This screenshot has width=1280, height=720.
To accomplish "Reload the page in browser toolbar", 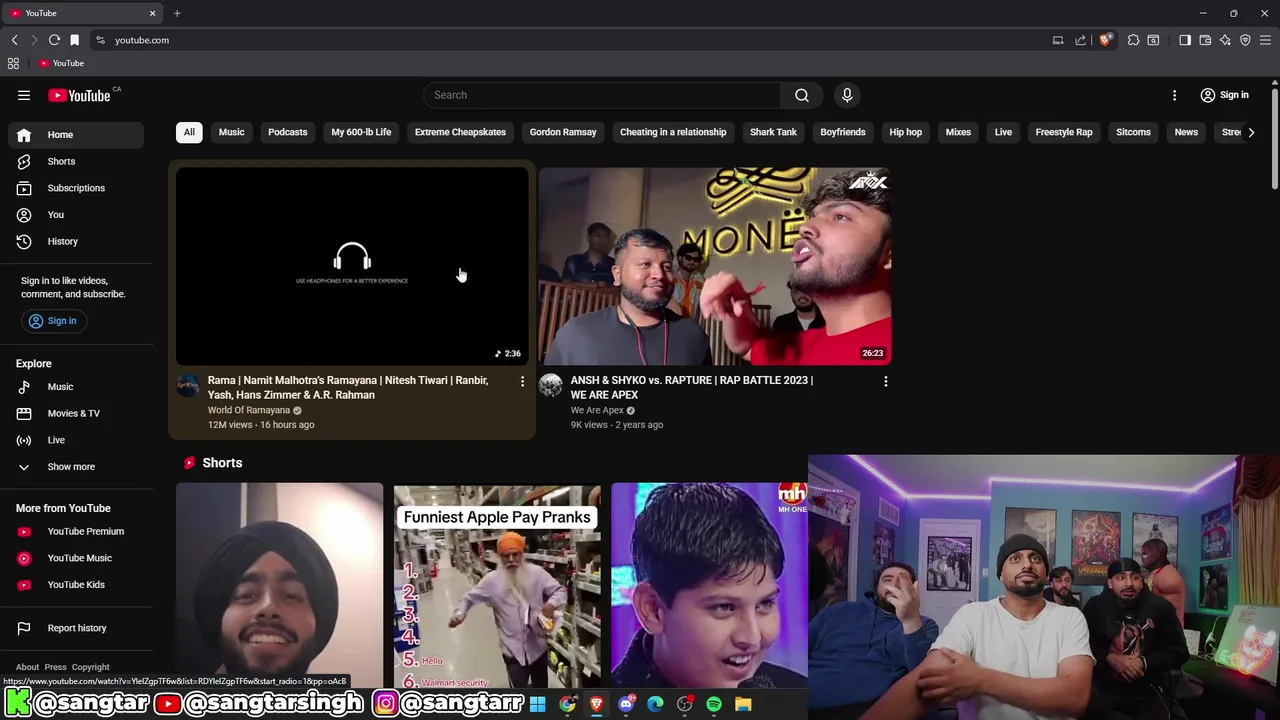I will coord(54,40).
